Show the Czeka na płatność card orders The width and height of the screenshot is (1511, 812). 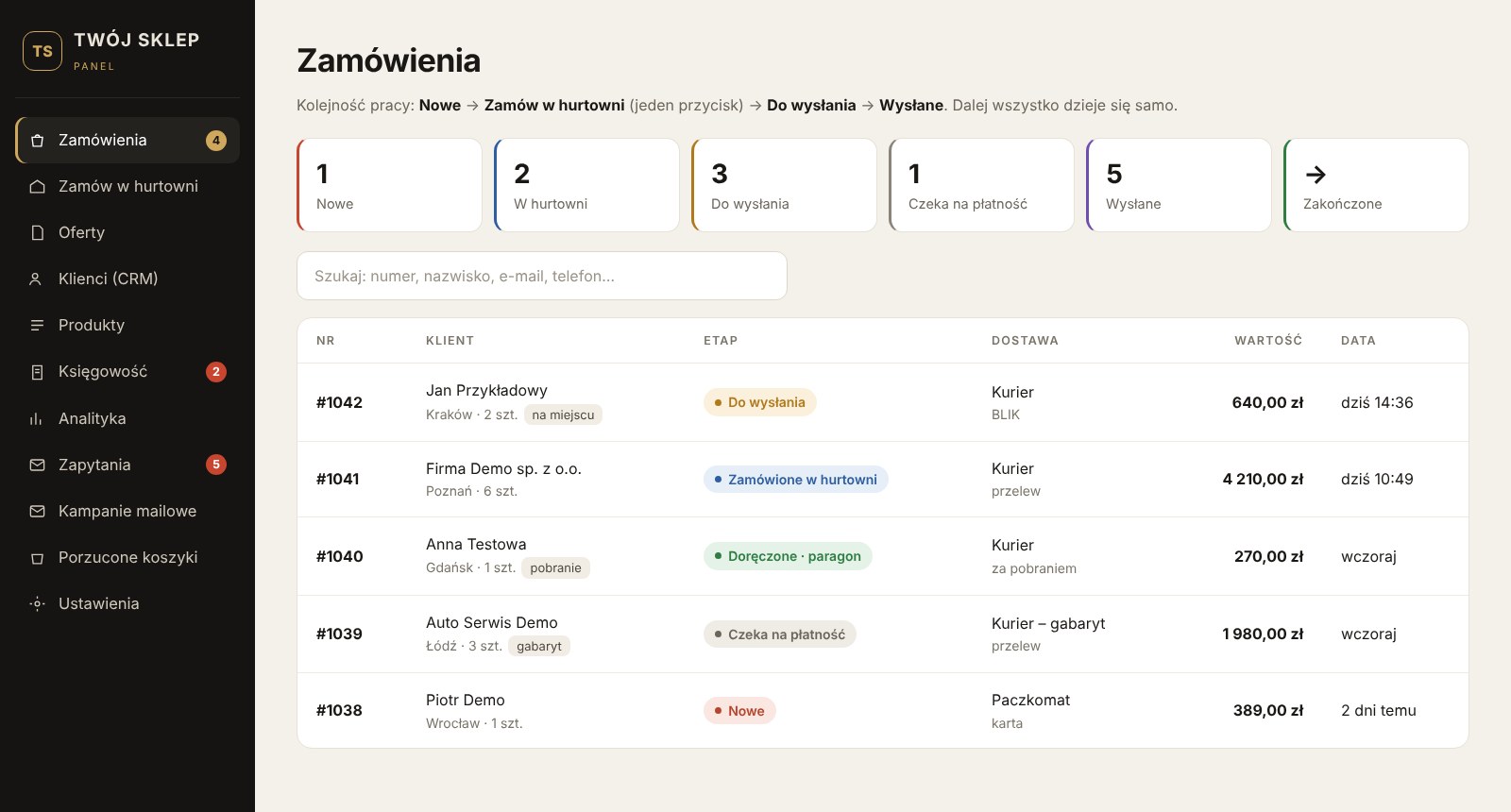[x=981, y=185]
